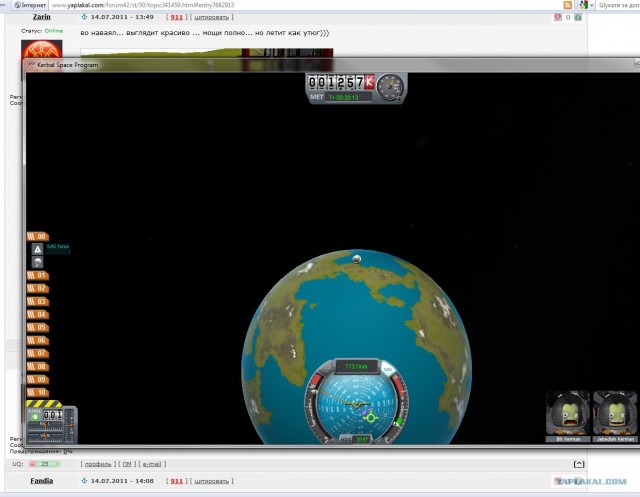Click the vertical throttle slider near stage counter
This screenshot has width=640, height=497.
click(x=70, y=425)
